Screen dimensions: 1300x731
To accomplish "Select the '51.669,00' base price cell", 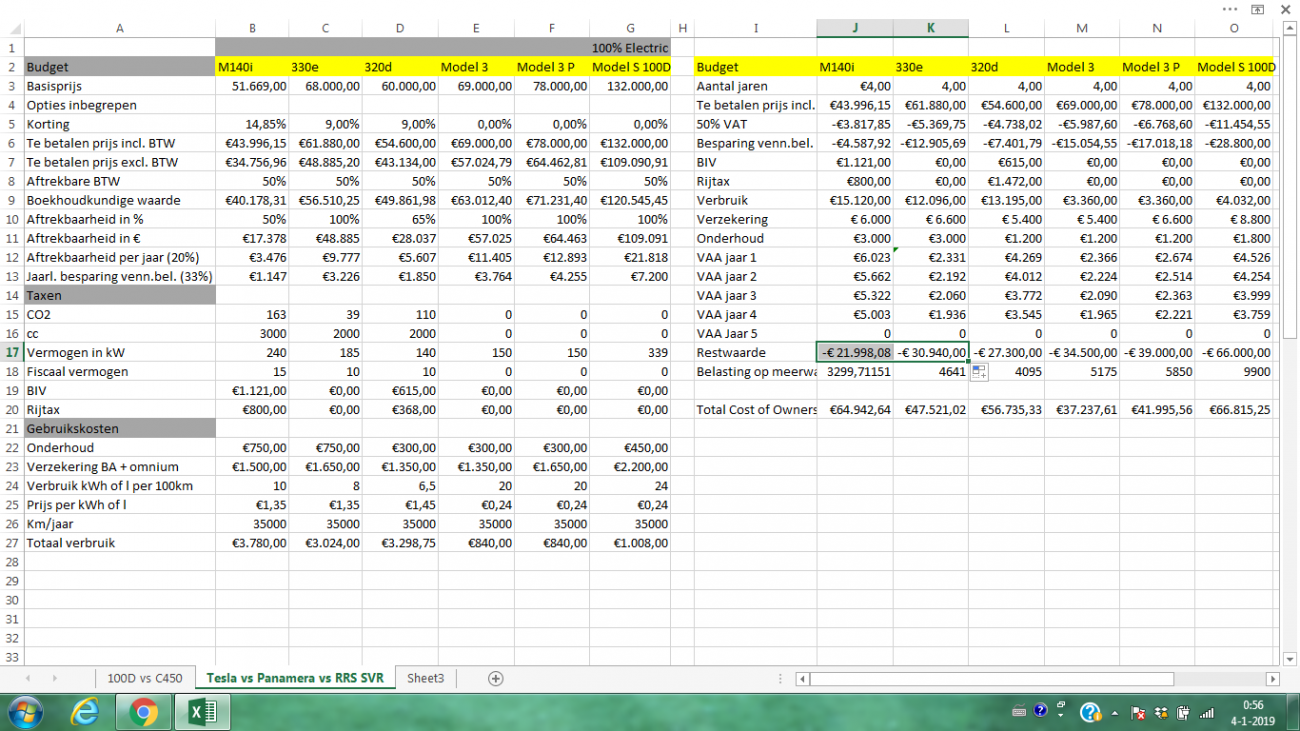I will tap(252, 86).
